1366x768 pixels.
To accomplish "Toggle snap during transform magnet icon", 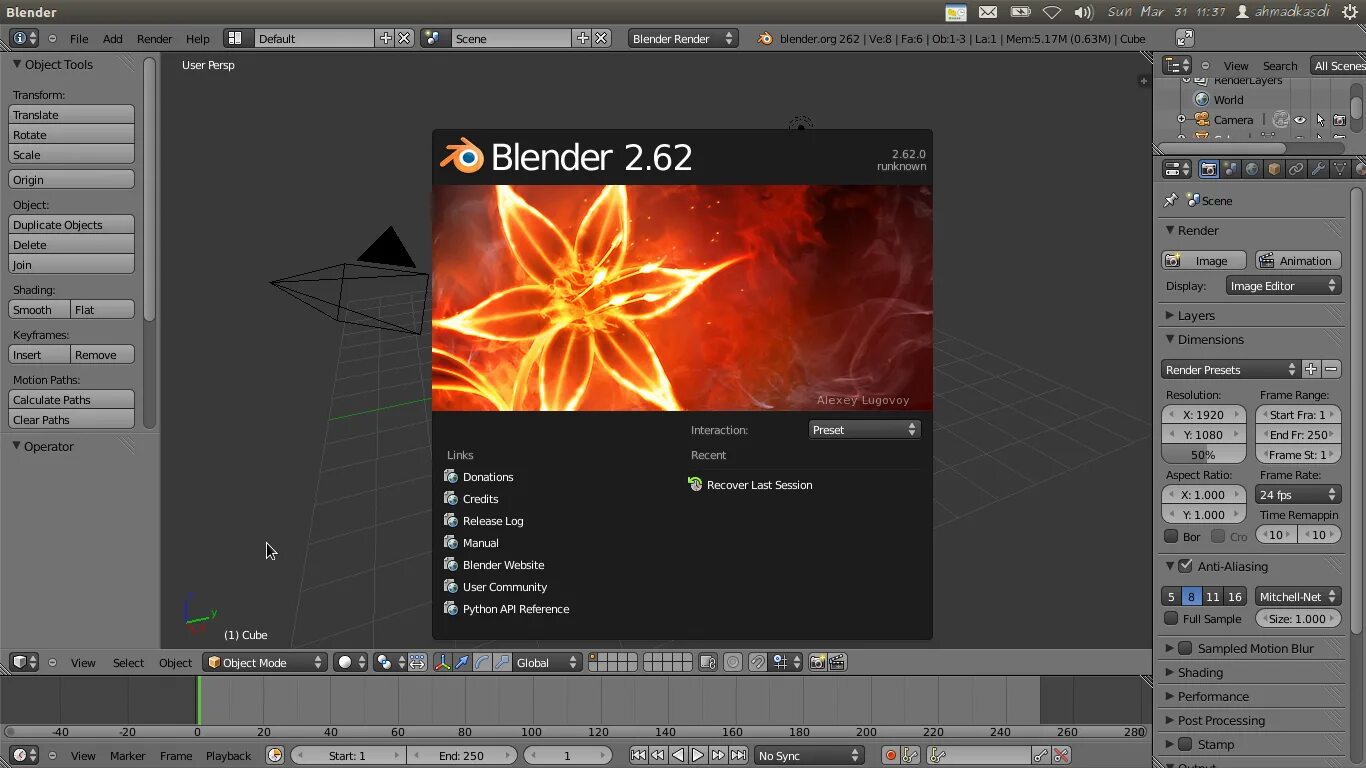I will pos(758,662).
